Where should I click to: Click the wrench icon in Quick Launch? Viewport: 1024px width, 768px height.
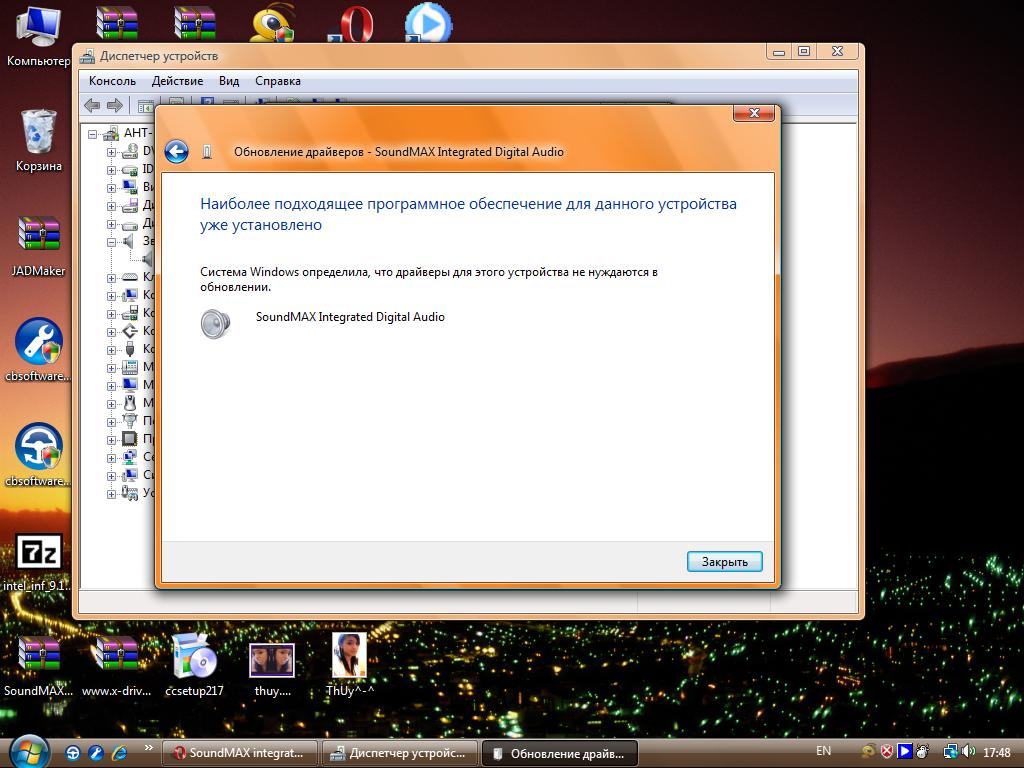(x=96, y=752)
